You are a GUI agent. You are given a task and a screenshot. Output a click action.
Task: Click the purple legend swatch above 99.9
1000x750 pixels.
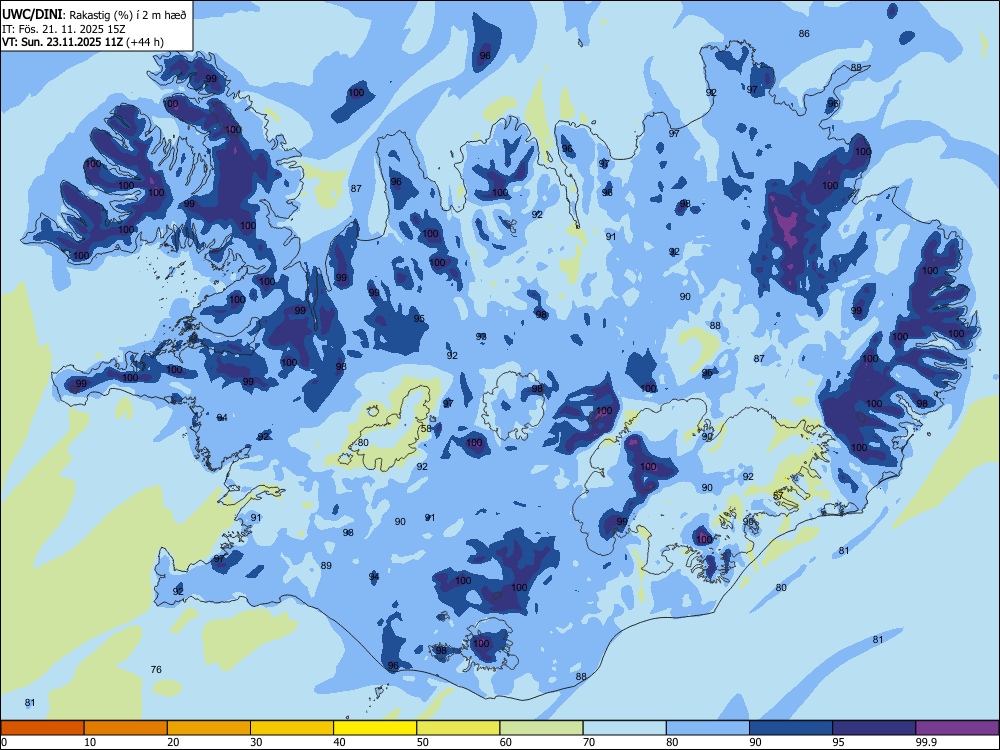957,728
